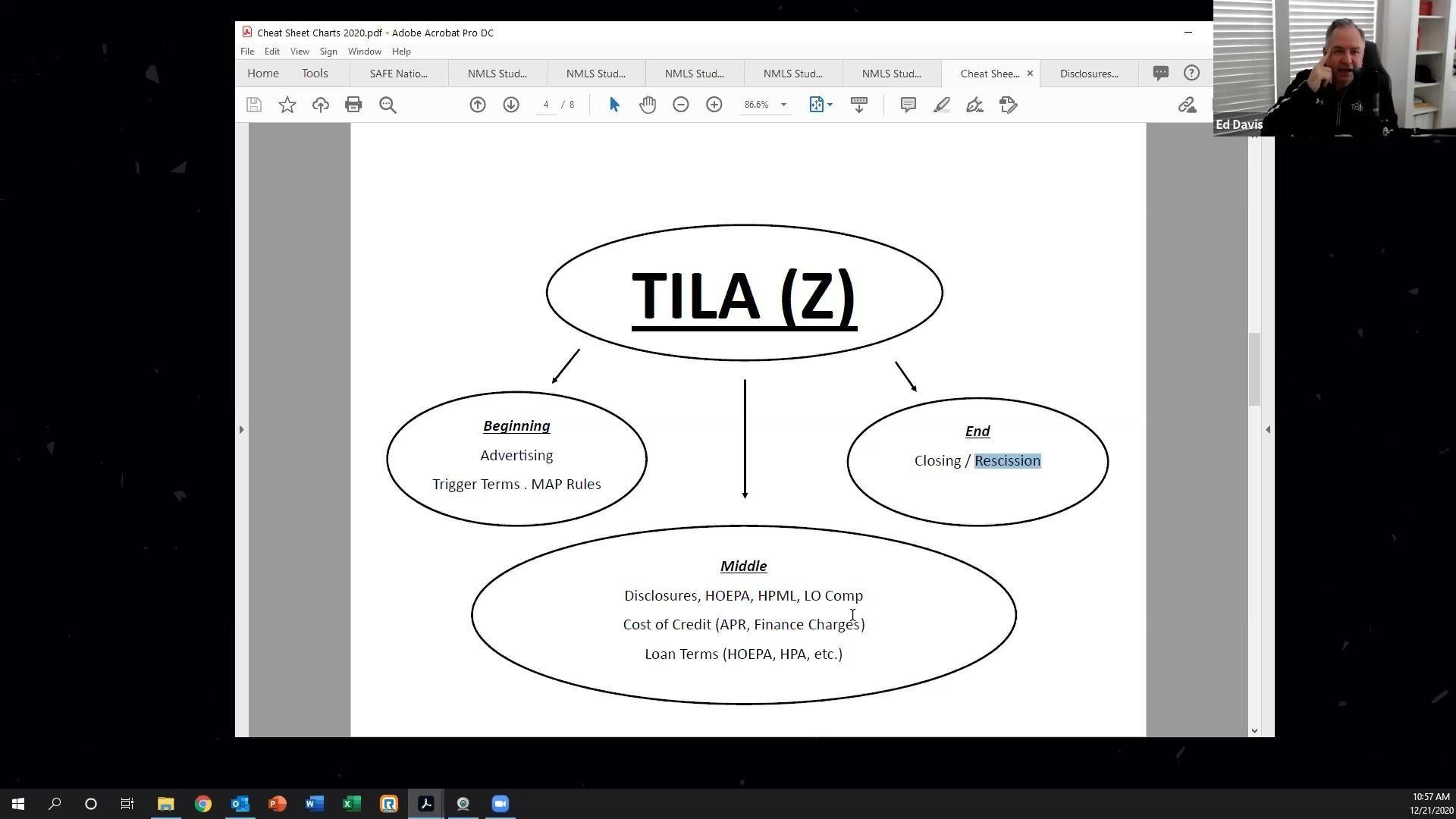Go to the Home view

pyautogui.click(x=263, y=74)
